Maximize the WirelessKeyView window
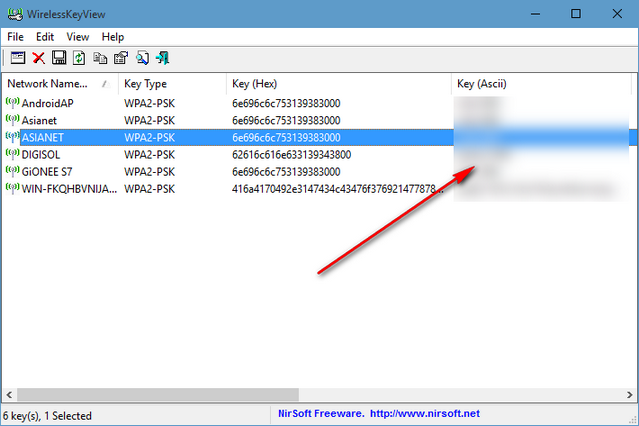The width and height of the screenshot is (639, 426). [x=576, y=14]
